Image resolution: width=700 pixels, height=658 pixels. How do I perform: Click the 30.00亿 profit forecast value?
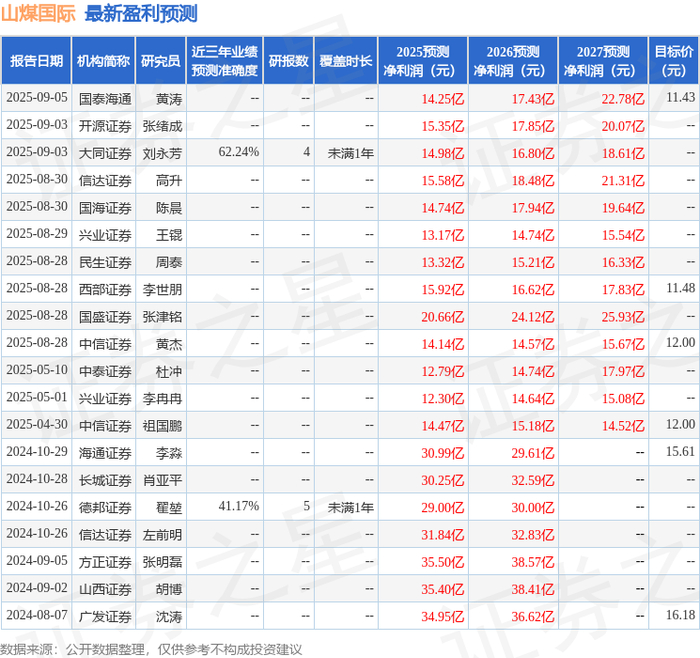(533, 507)
